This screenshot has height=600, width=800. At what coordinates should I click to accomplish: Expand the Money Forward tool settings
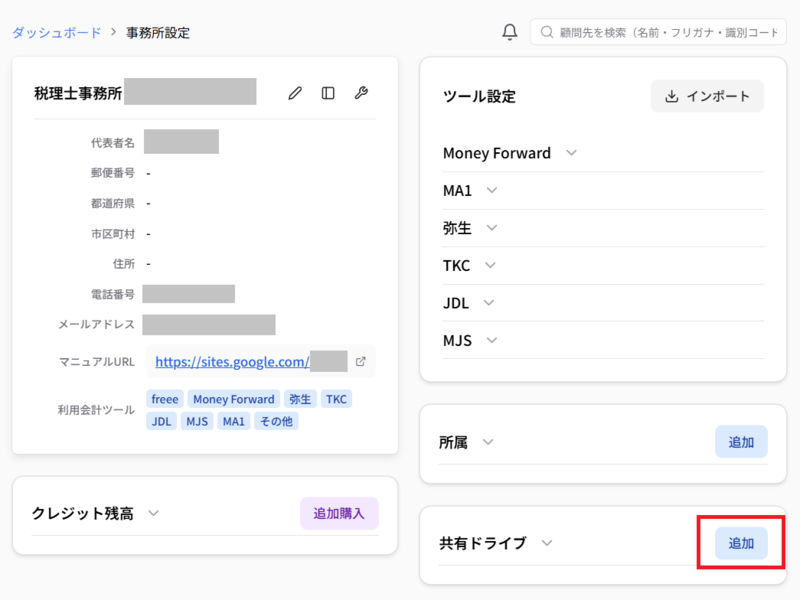[x=571, y=153]
